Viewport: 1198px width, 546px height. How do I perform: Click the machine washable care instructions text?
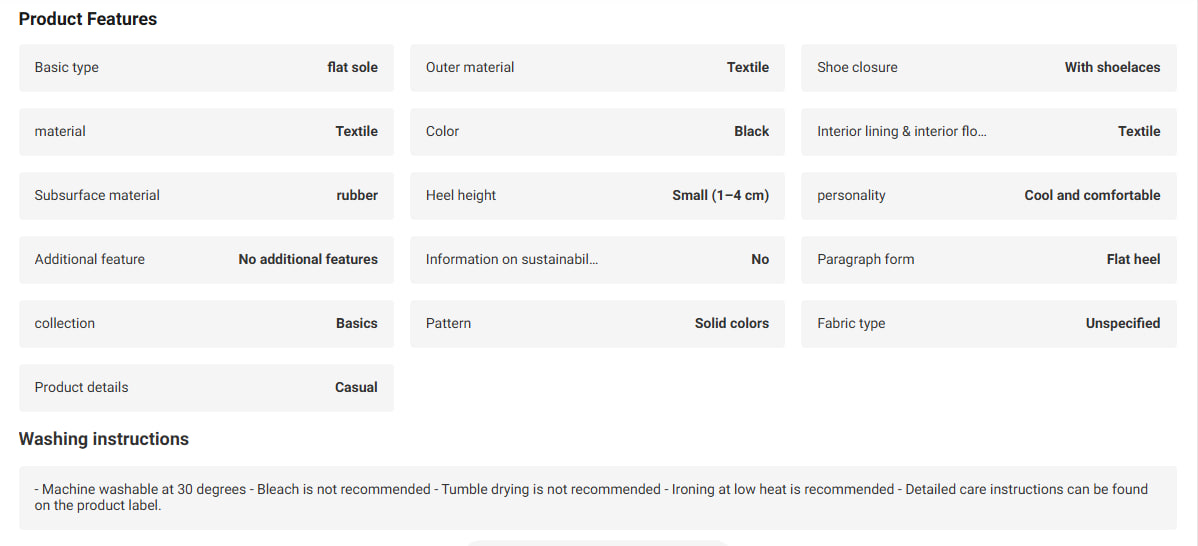coord(591,497)
